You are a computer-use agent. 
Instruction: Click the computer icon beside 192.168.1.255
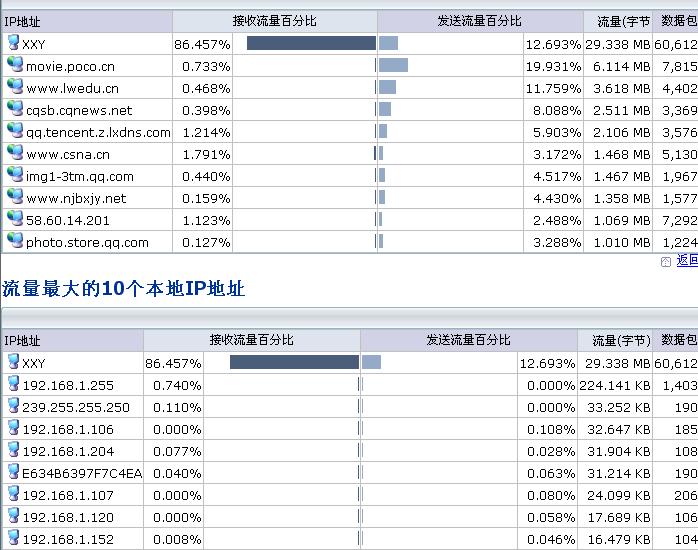[x=13, y=385]
